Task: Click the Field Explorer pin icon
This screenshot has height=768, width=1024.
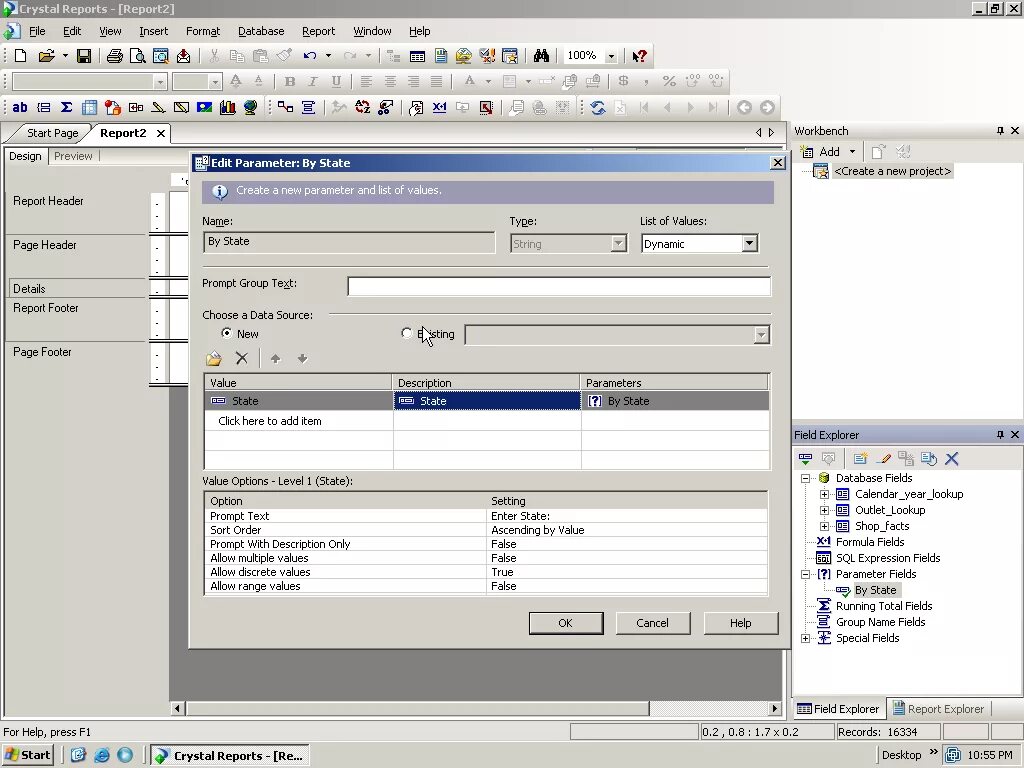Action: tap(1000, 434)
